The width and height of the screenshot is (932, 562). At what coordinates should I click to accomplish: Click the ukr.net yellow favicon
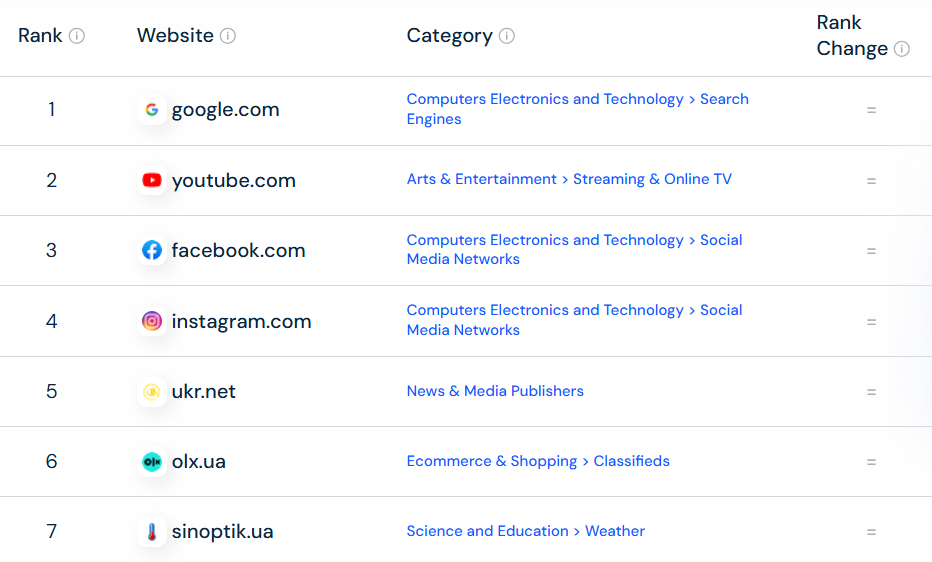click(x=152, y=391)
